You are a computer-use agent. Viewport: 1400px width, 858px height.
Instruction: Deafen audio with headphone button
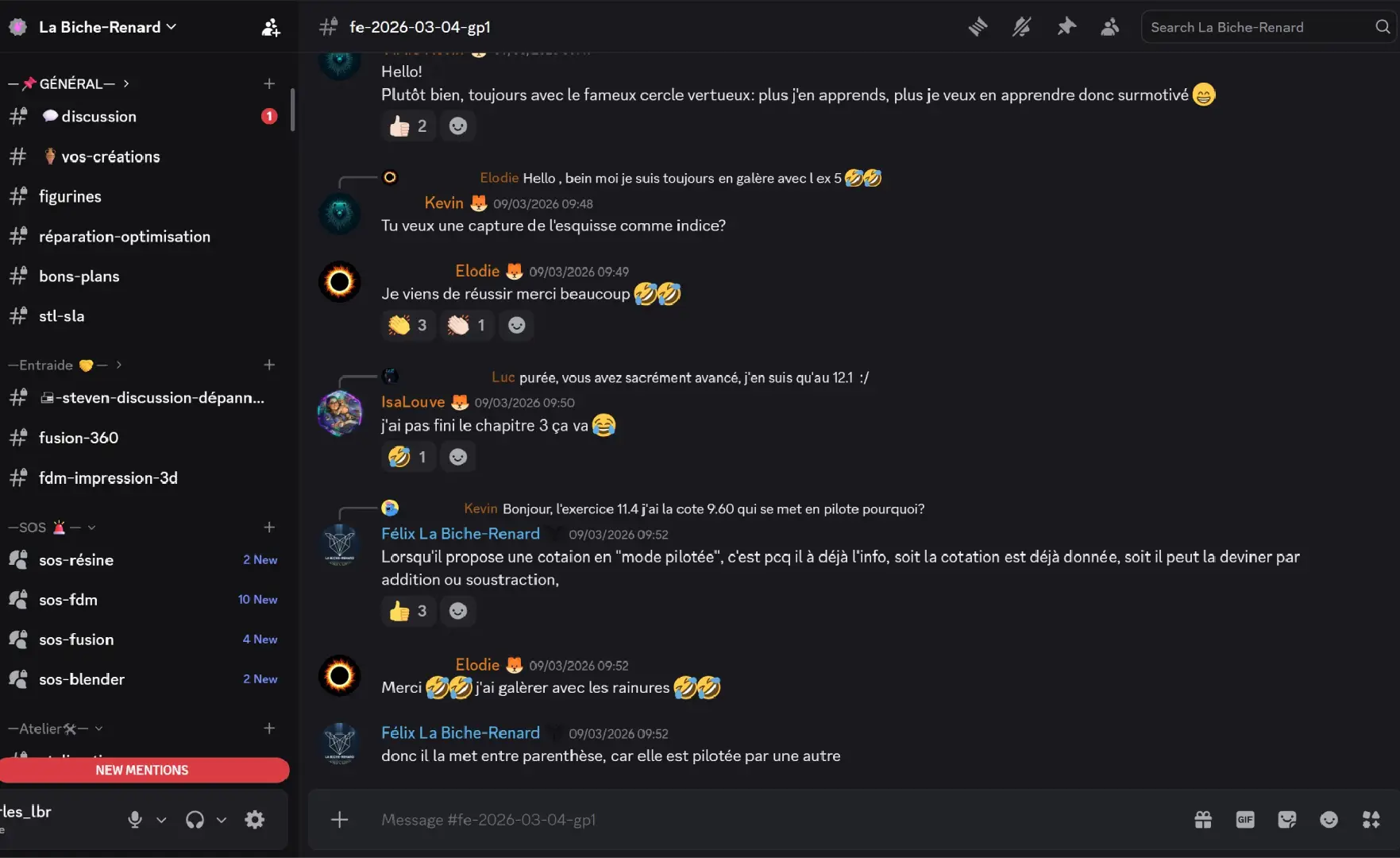coord(195,819)
